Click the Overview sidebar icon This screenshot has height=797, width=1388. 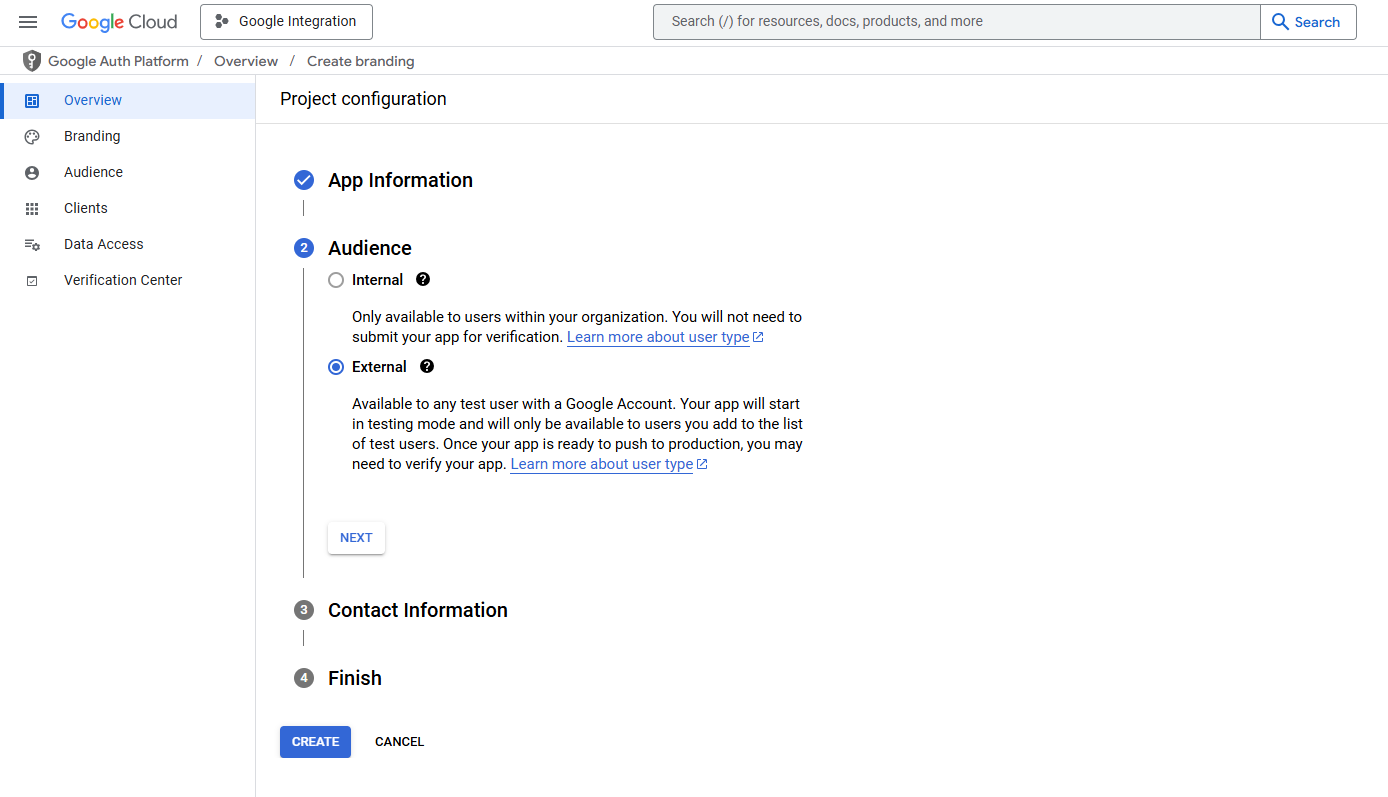[32, 101]
